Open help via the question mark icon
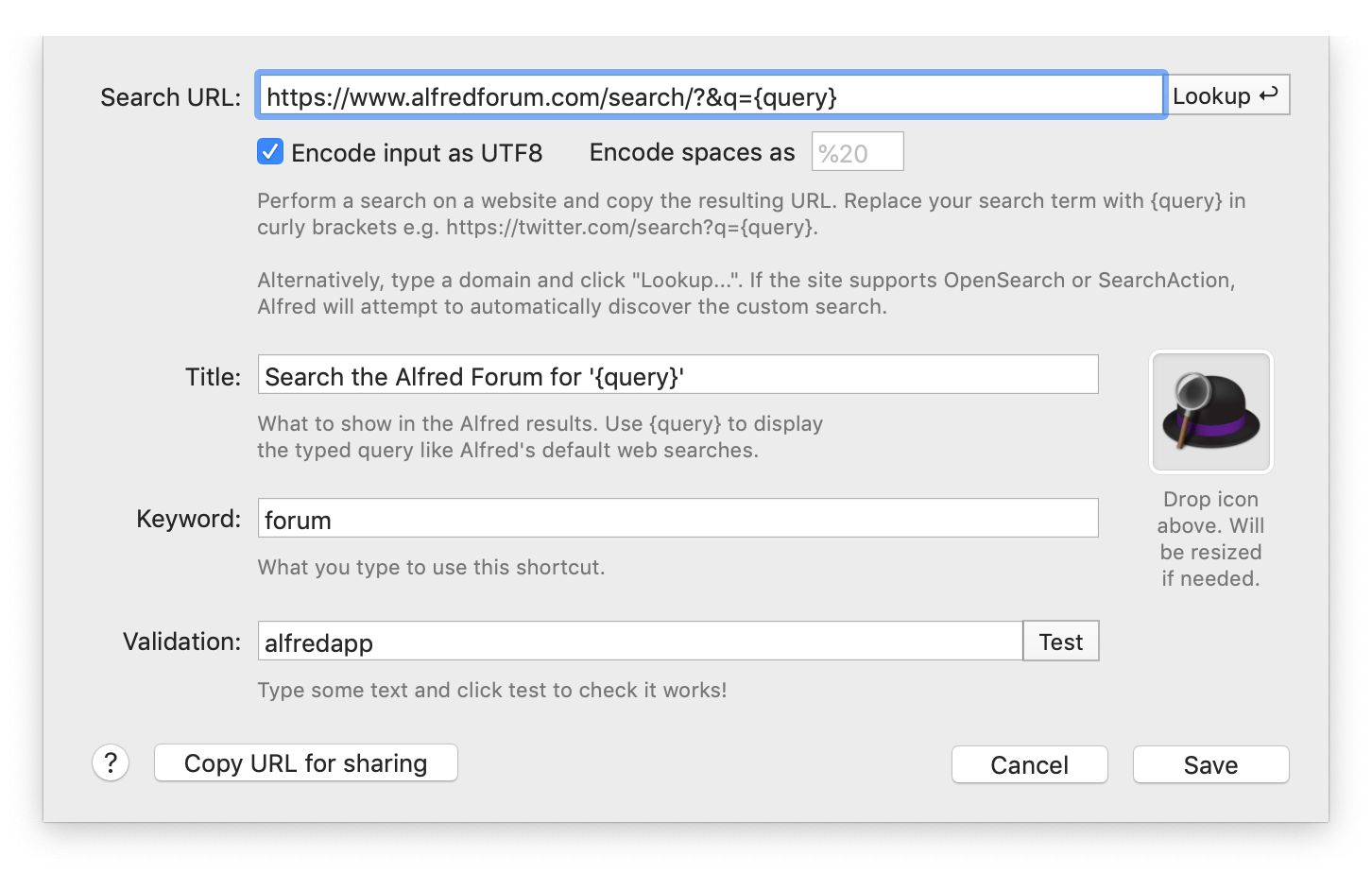 coord(110,762)
